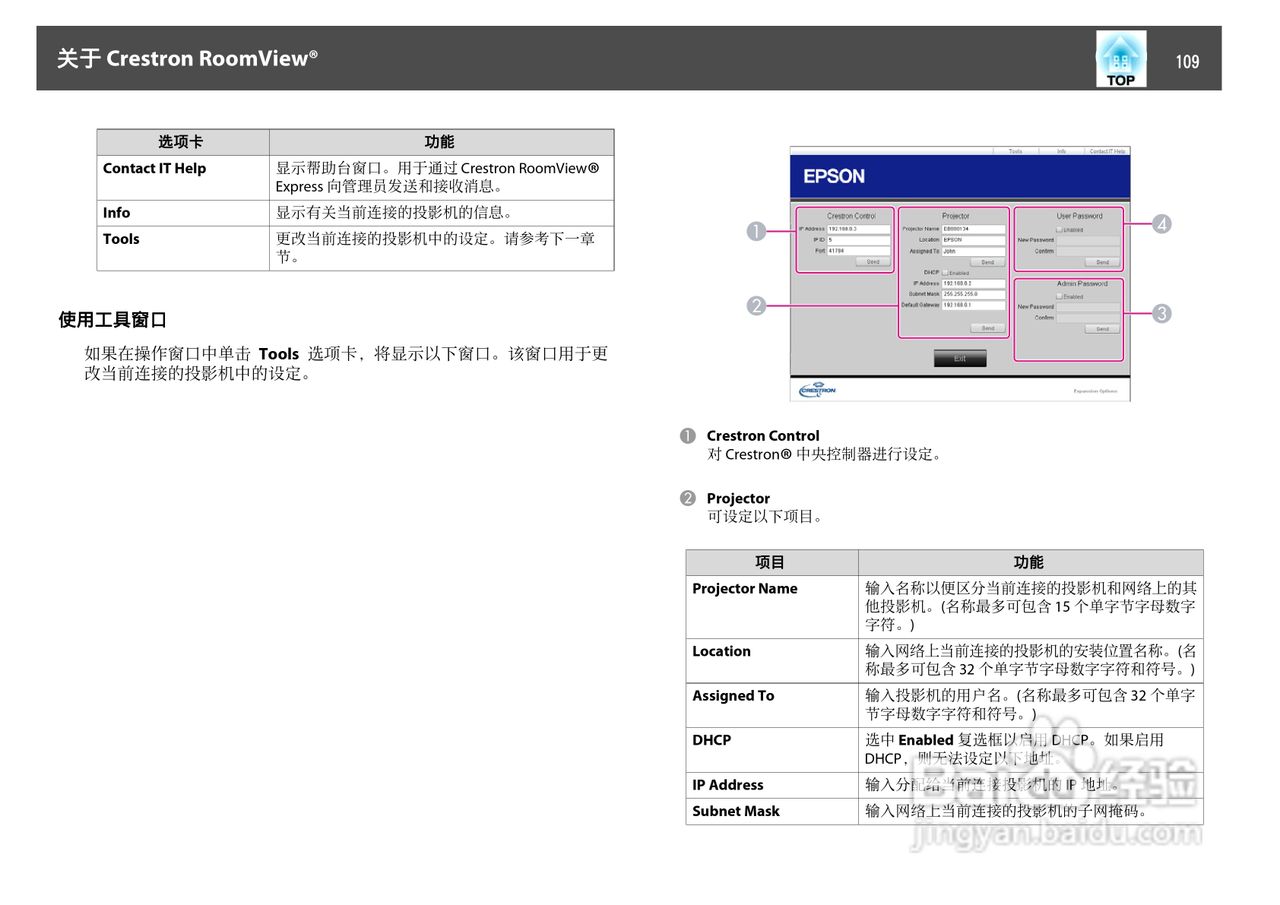Tick the DHCP Enabled checkbox
Image resolution: width=1280 pixels, height=905 pixels.
coord(945,273)
